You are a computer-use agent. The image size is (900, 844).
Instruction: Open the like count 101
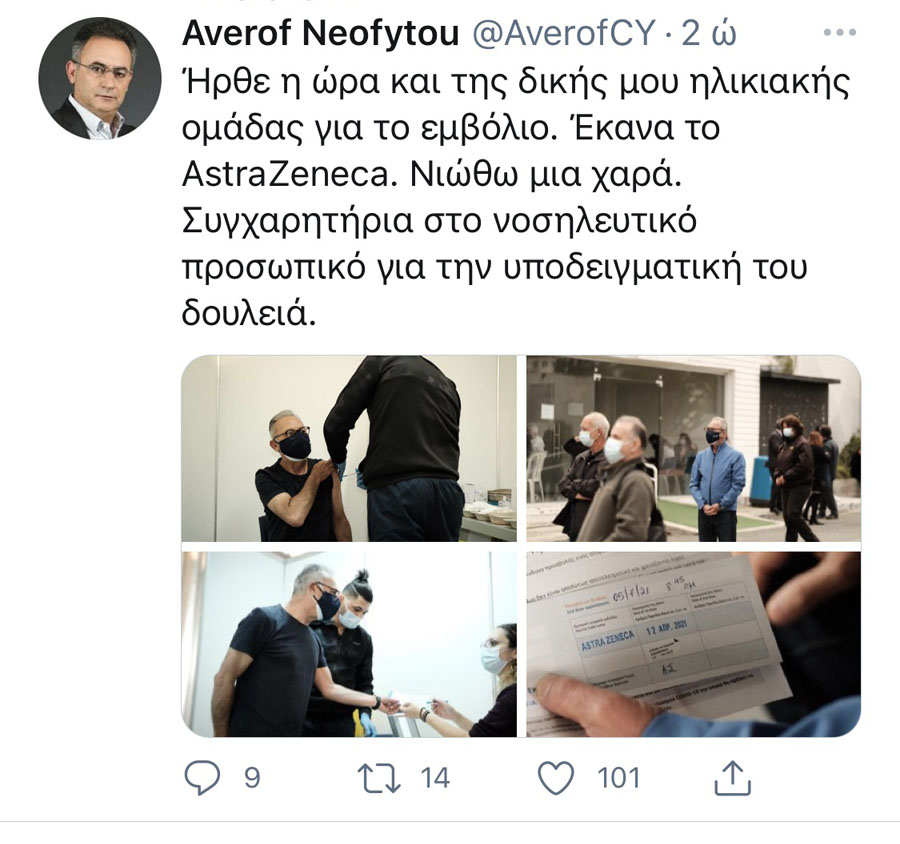[618, 778]
